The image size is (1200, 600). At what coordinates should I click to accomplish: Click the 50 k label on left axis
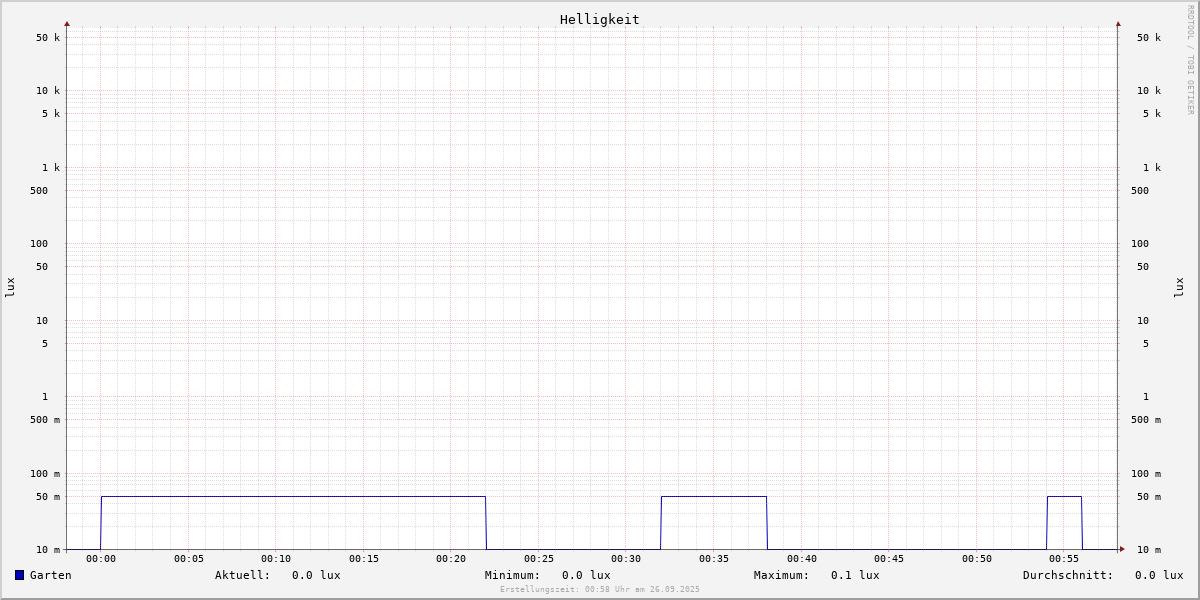click(48, 38)
